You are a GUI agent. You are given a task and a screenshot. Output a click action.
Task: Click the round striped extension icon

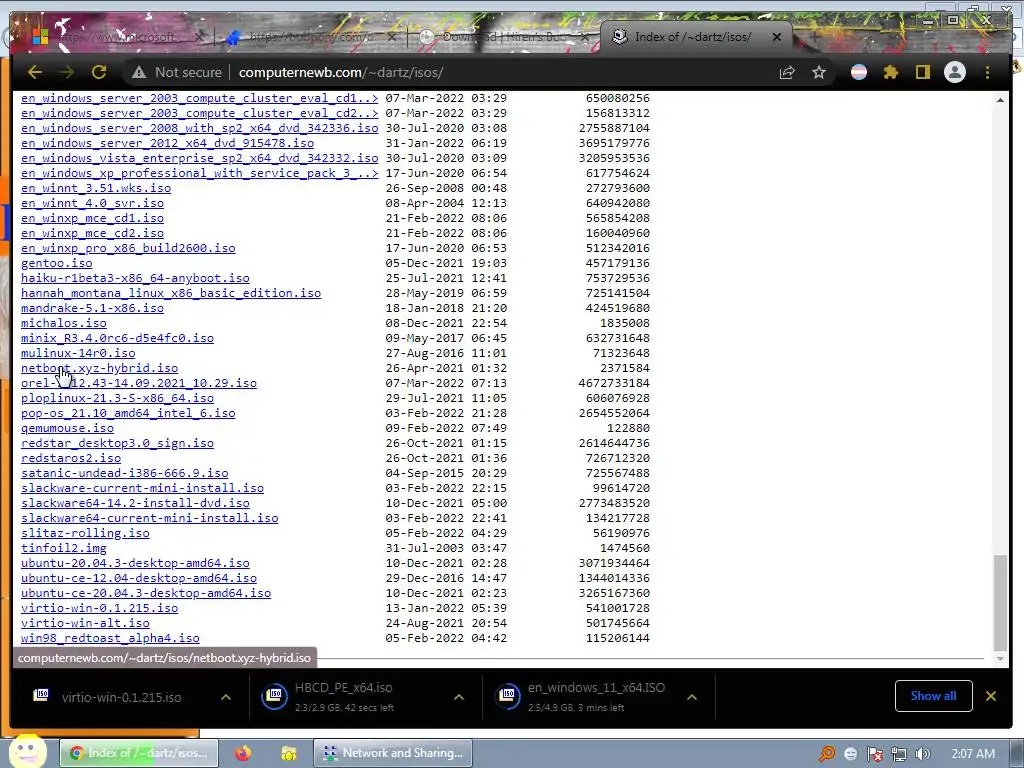tap(859, 72)
